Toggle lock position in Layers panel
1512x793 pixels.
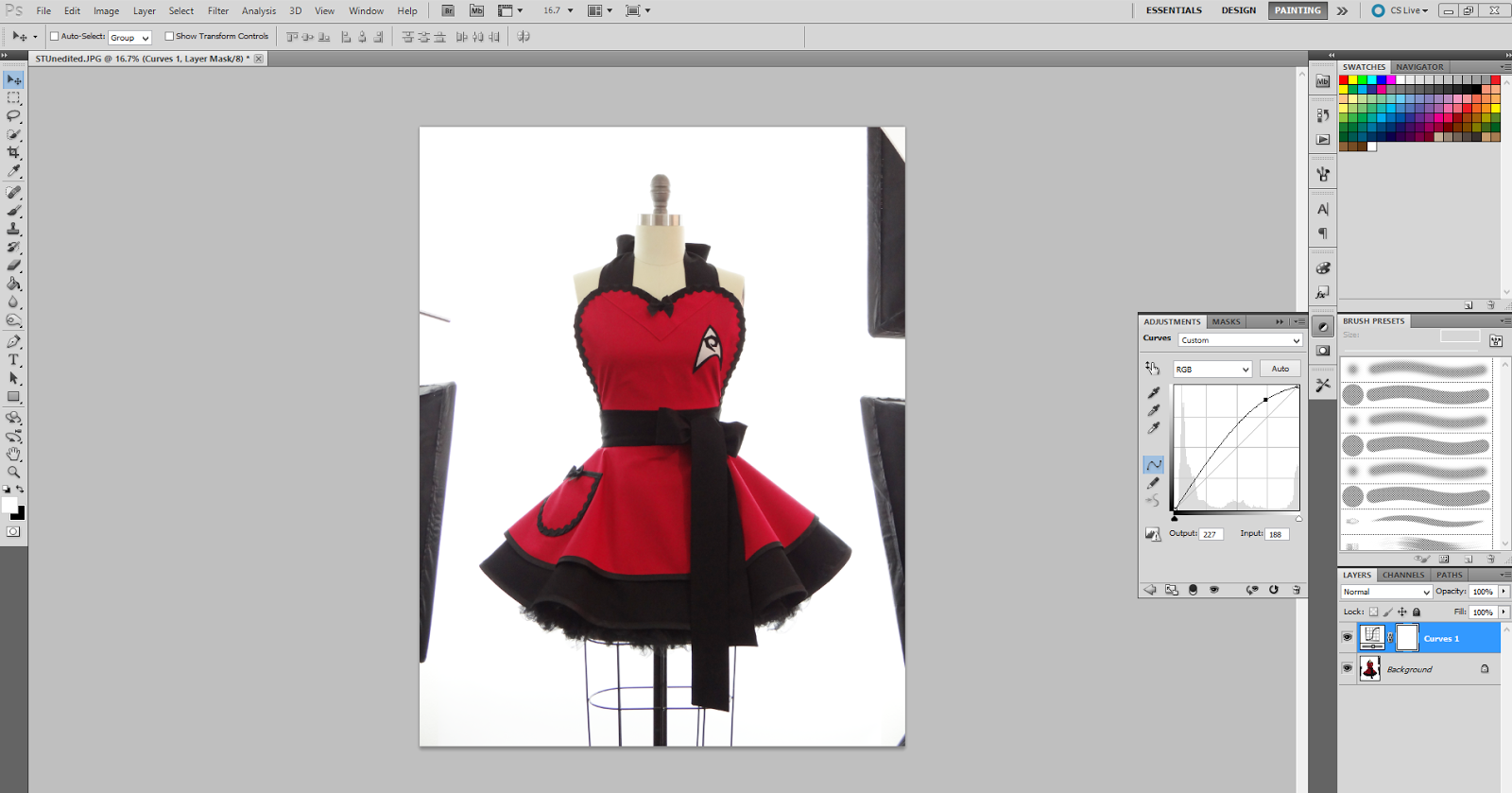click(x=1402, y=612)
